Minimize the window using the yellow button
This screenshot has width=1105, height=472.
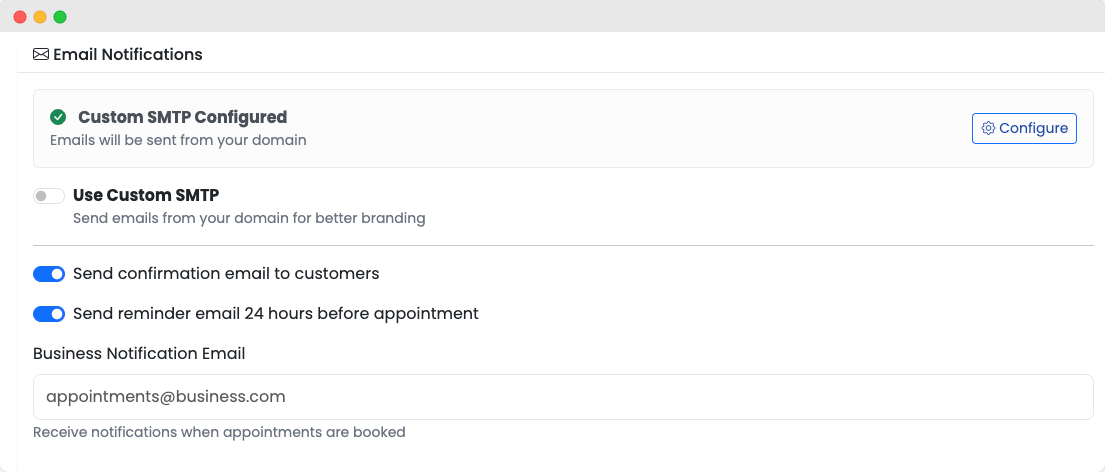[40, 17]
